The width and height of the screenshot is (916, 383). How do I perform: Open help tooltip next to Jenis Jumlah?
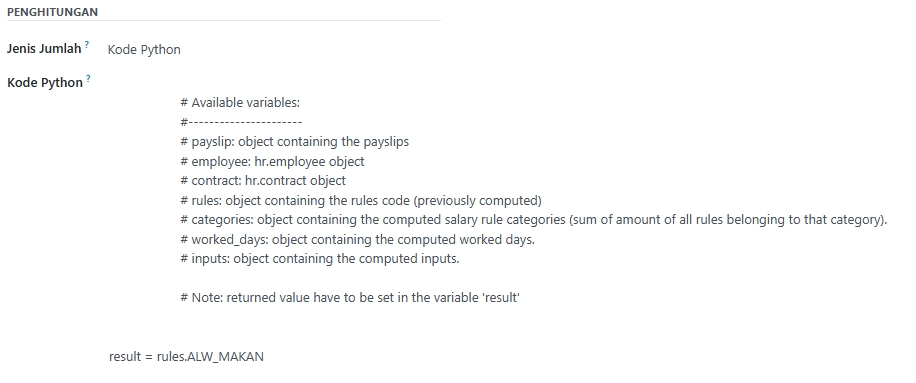pyautogui.click(x=87, y=44)
